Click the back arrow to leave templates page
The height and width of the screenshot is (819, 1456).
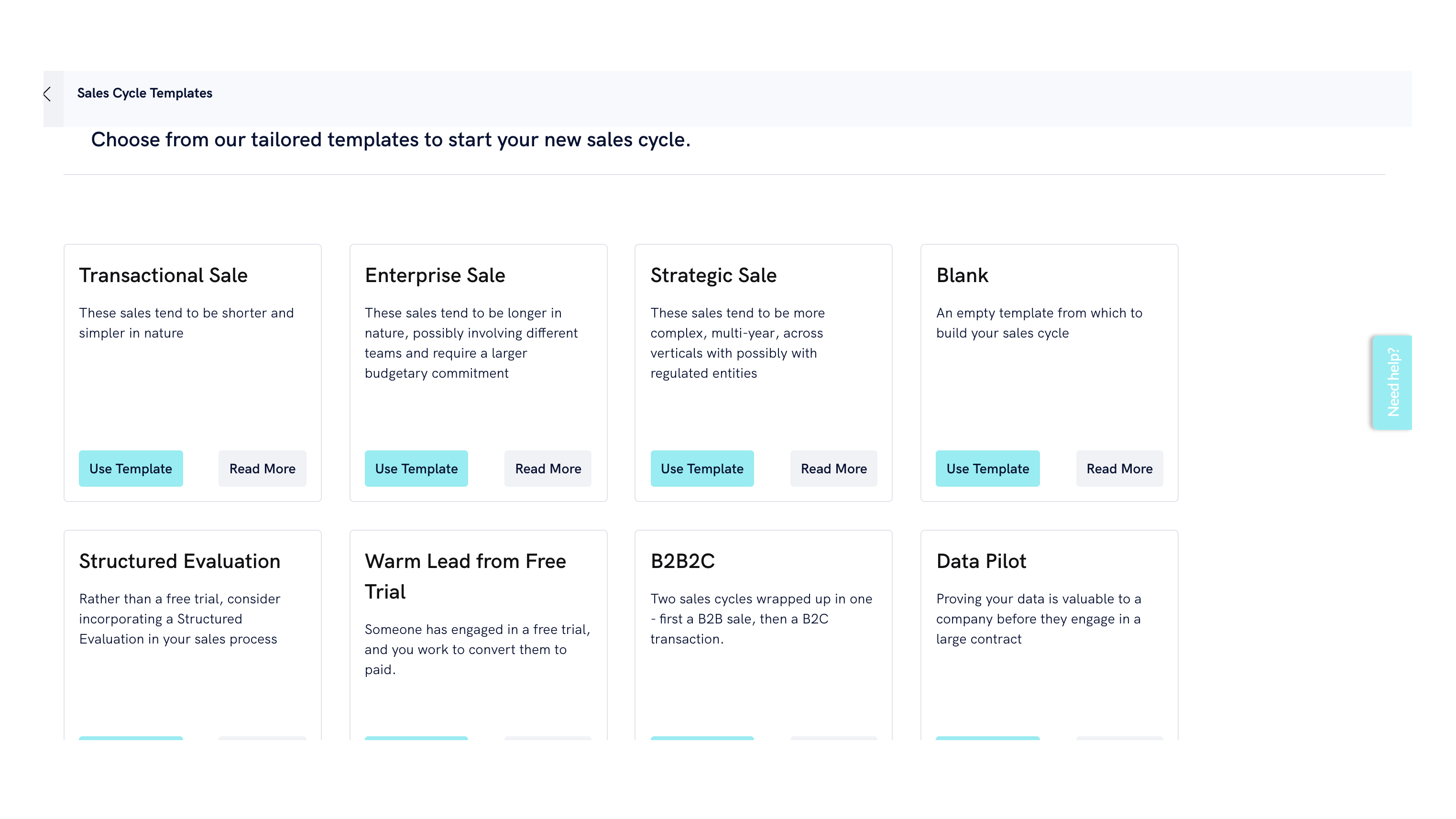pos(46,94)
